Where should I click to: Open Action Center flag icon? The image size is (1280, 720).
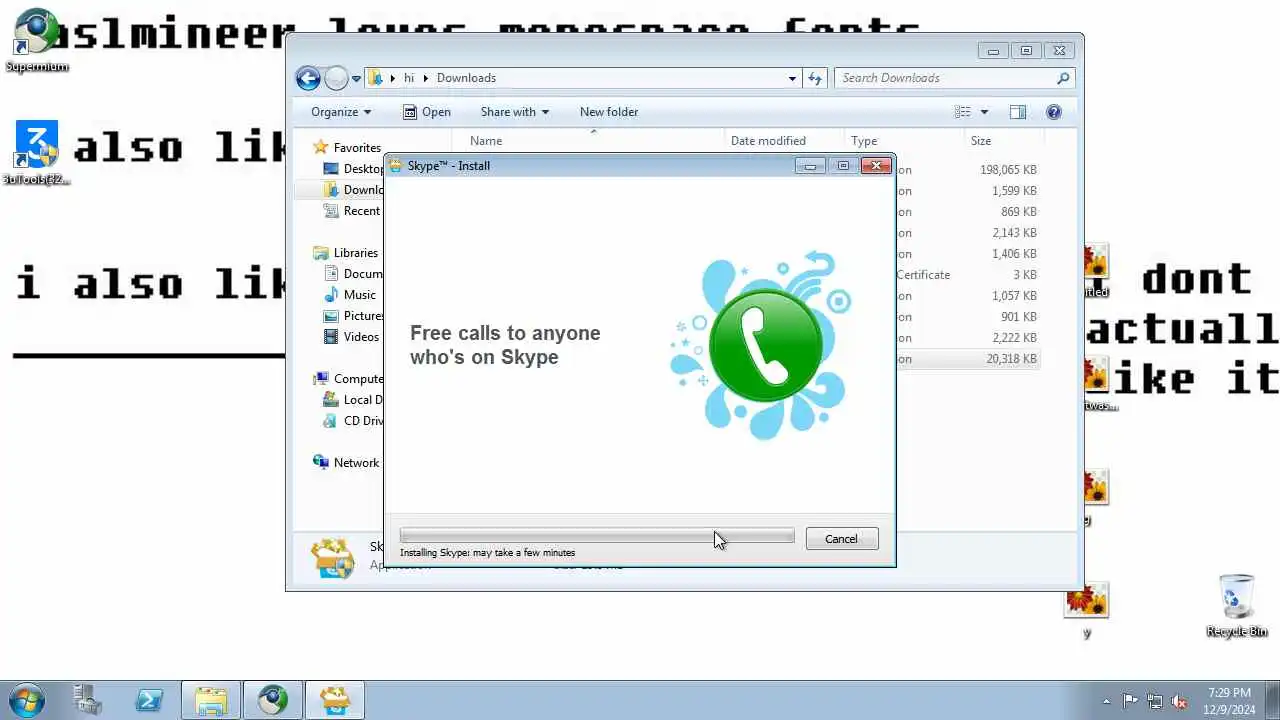tap(1130, 701)
